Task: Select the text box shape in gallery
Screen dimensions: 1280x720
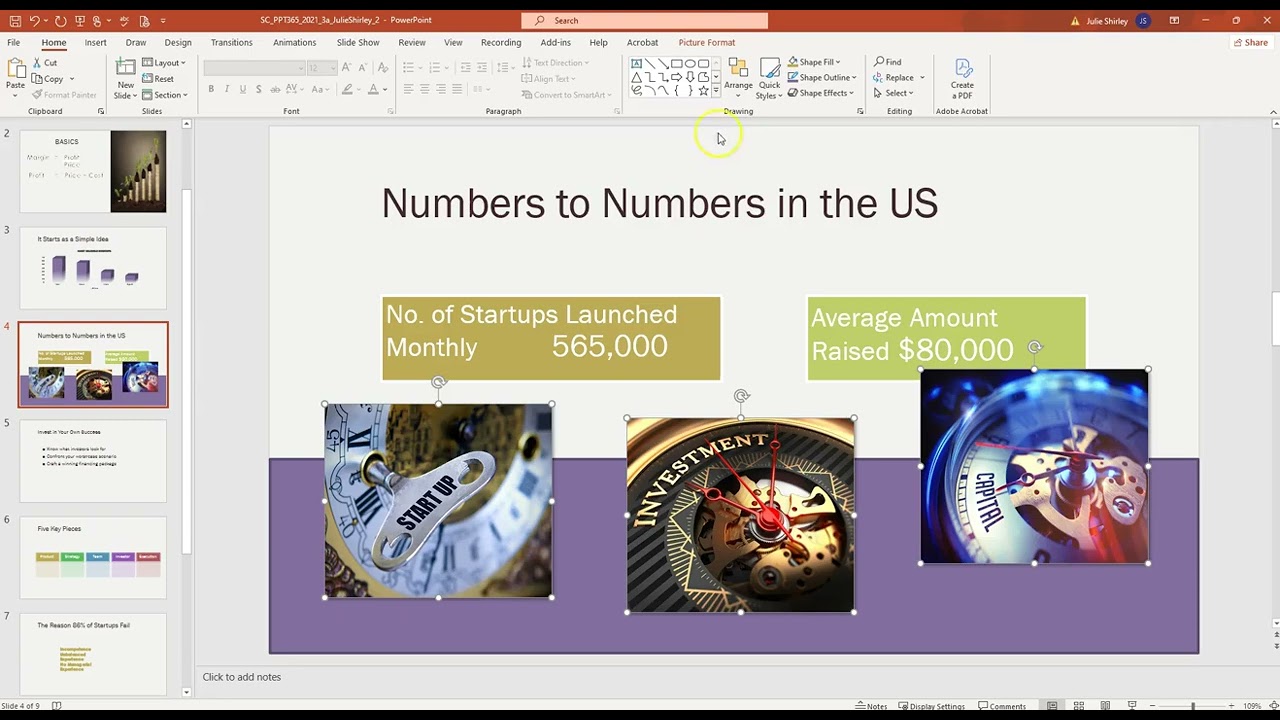Action: (x=636, y=64)
